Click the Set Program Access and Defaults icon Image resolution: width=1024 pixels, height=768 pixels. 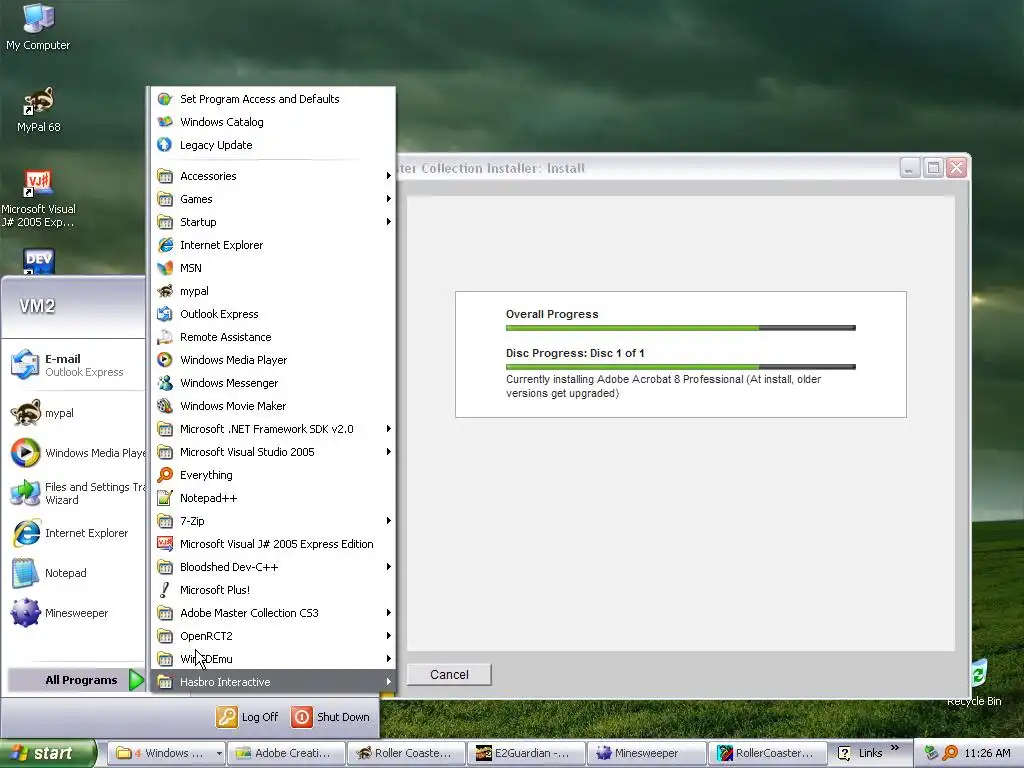pyautogui.click(x=165, y=99)
